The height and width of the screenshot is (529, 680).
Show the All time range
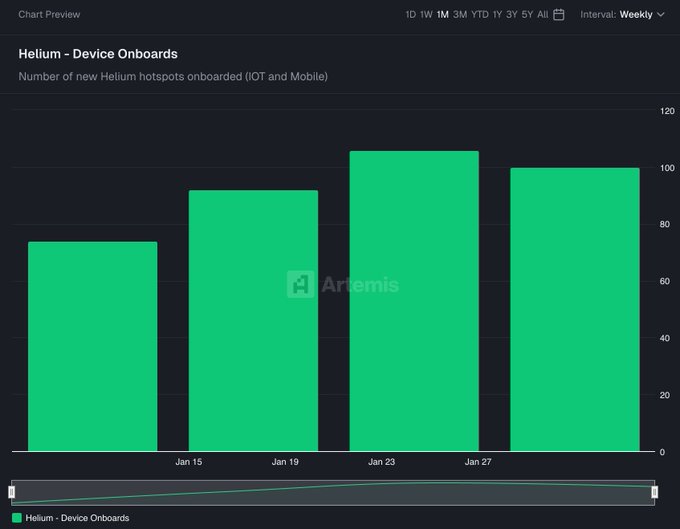click(x=542, y=15)
